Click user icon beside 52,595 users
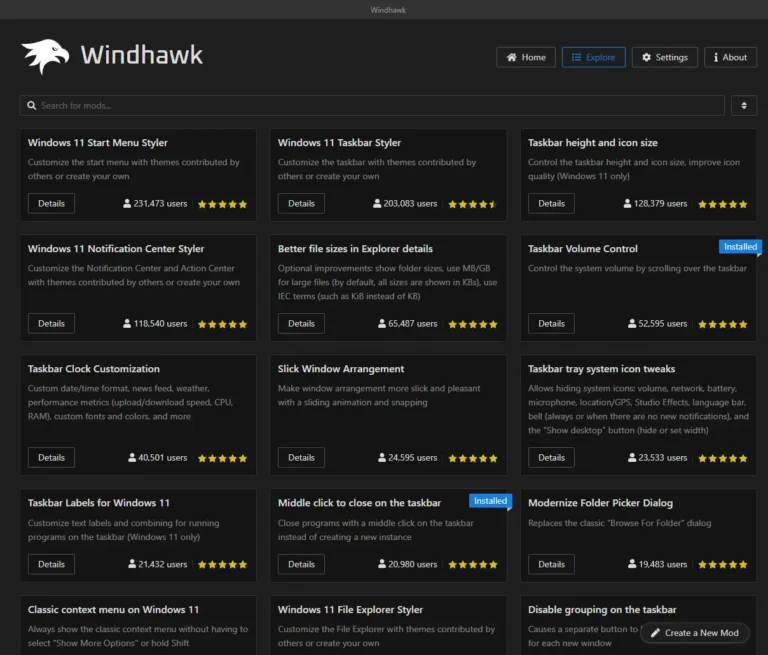 pyautogui.click(x=632, y=323)
